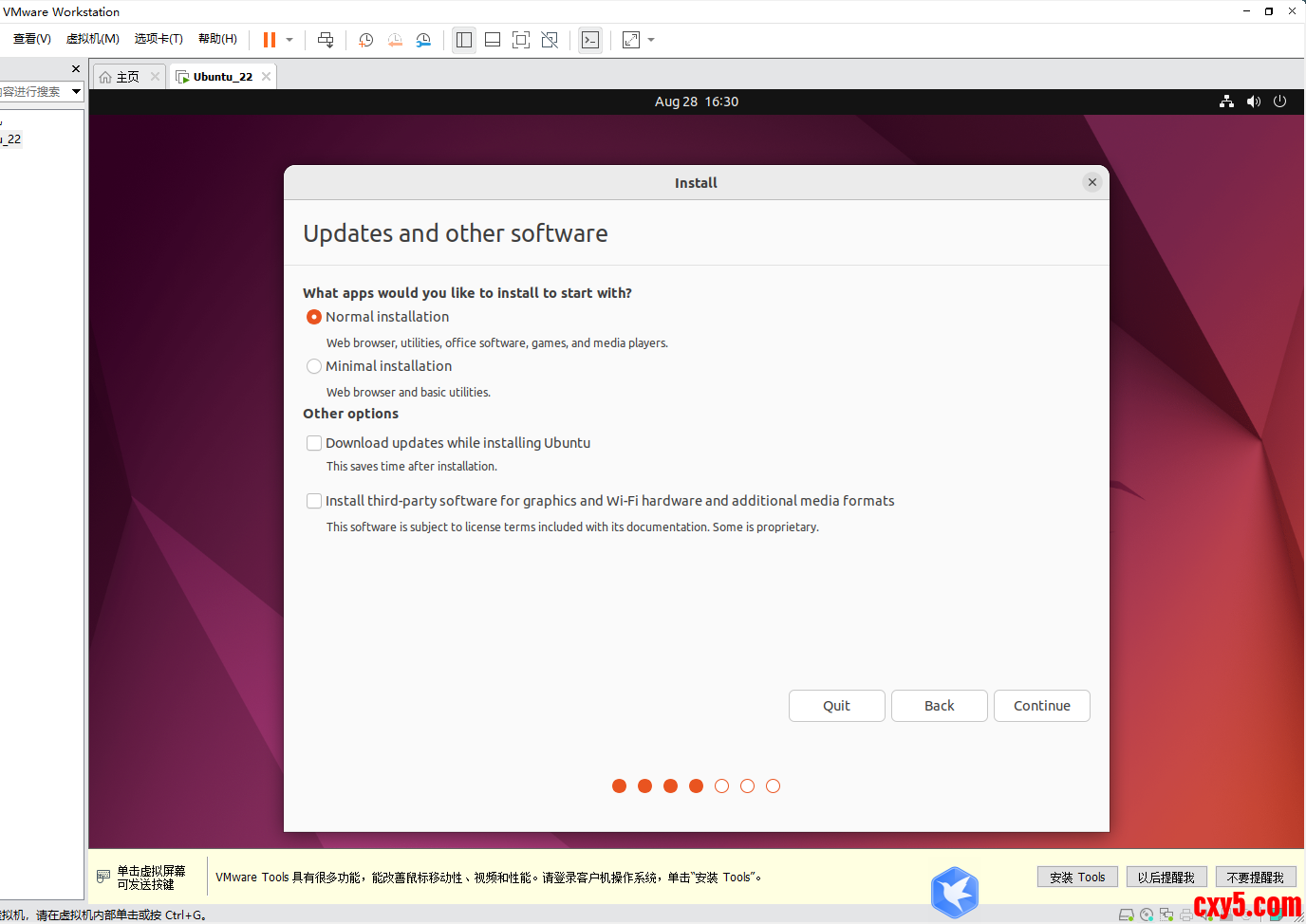
Task: Select Minimal installation radio button
Action: click(314, 366)
